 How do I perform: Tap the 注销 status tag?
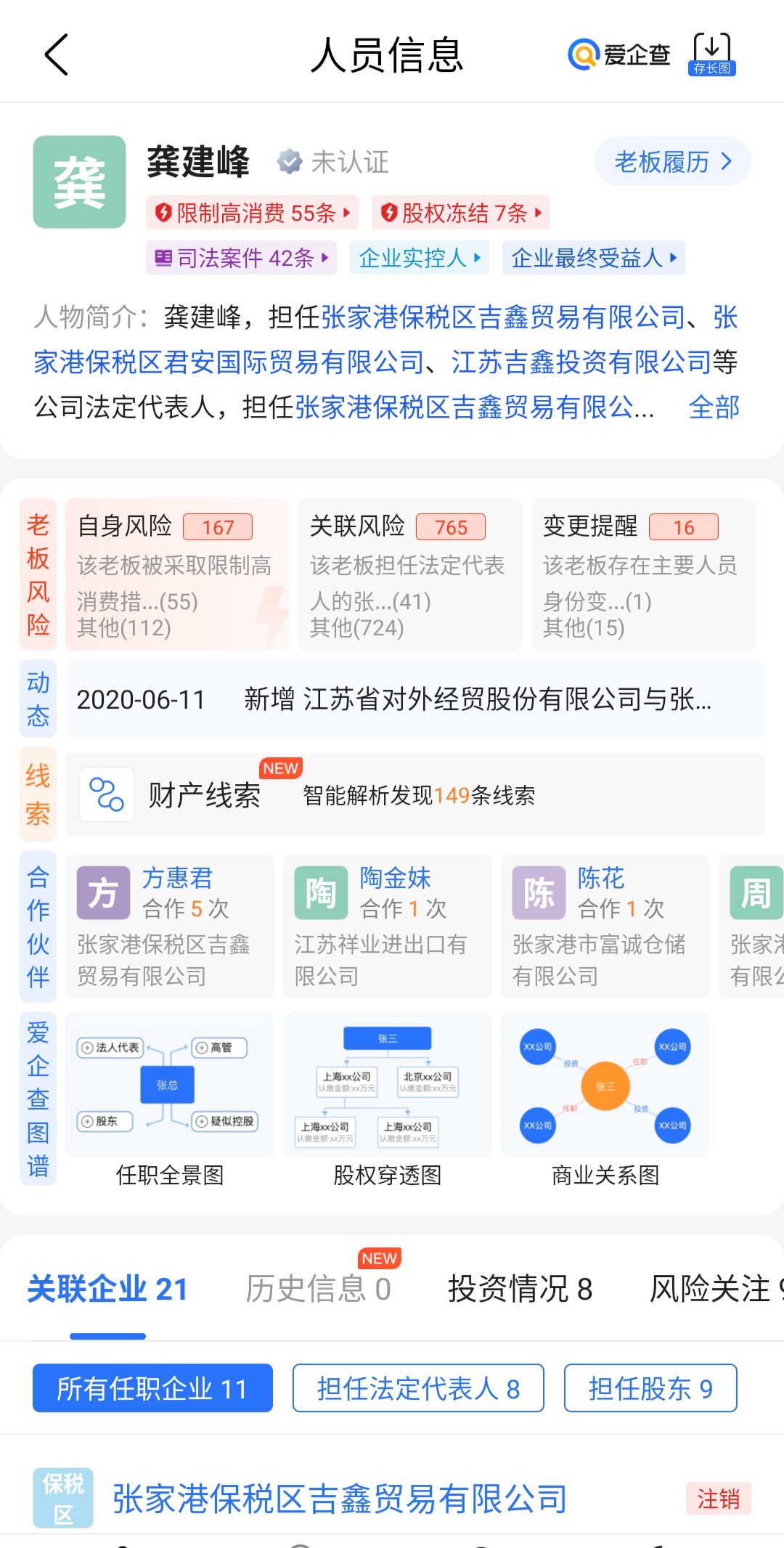(x=719, y=1499)
